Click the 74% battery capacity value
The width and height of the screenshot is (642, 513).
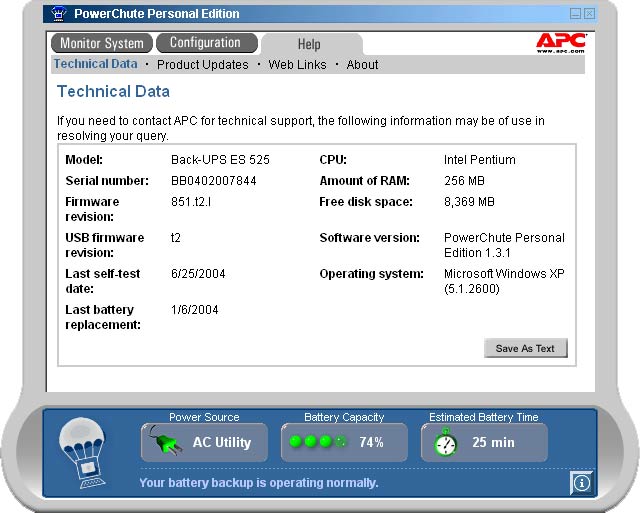click(371, 442)
